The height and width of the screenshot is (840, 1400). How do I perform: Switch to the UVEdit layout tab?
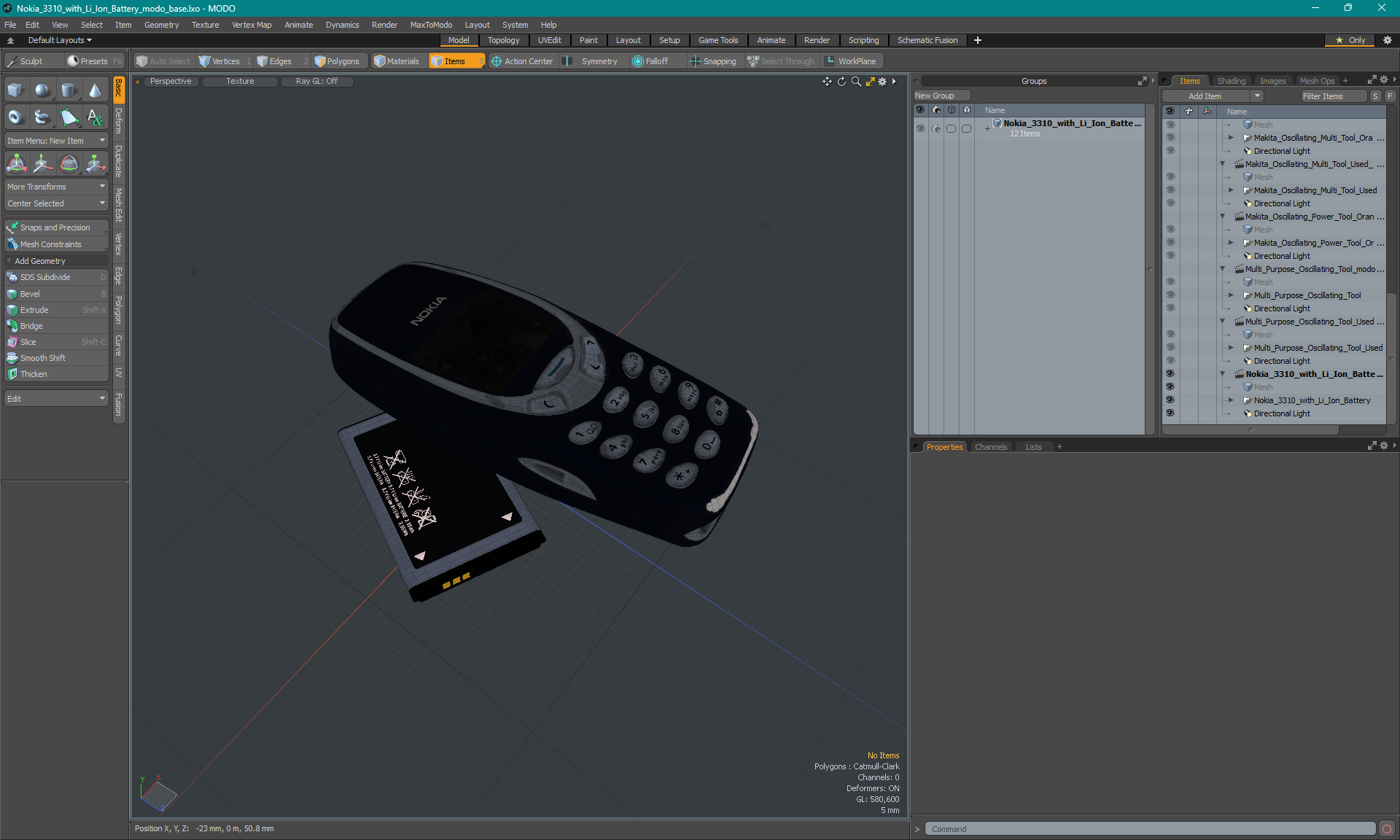pyautogui.click(x=549, y=40)
